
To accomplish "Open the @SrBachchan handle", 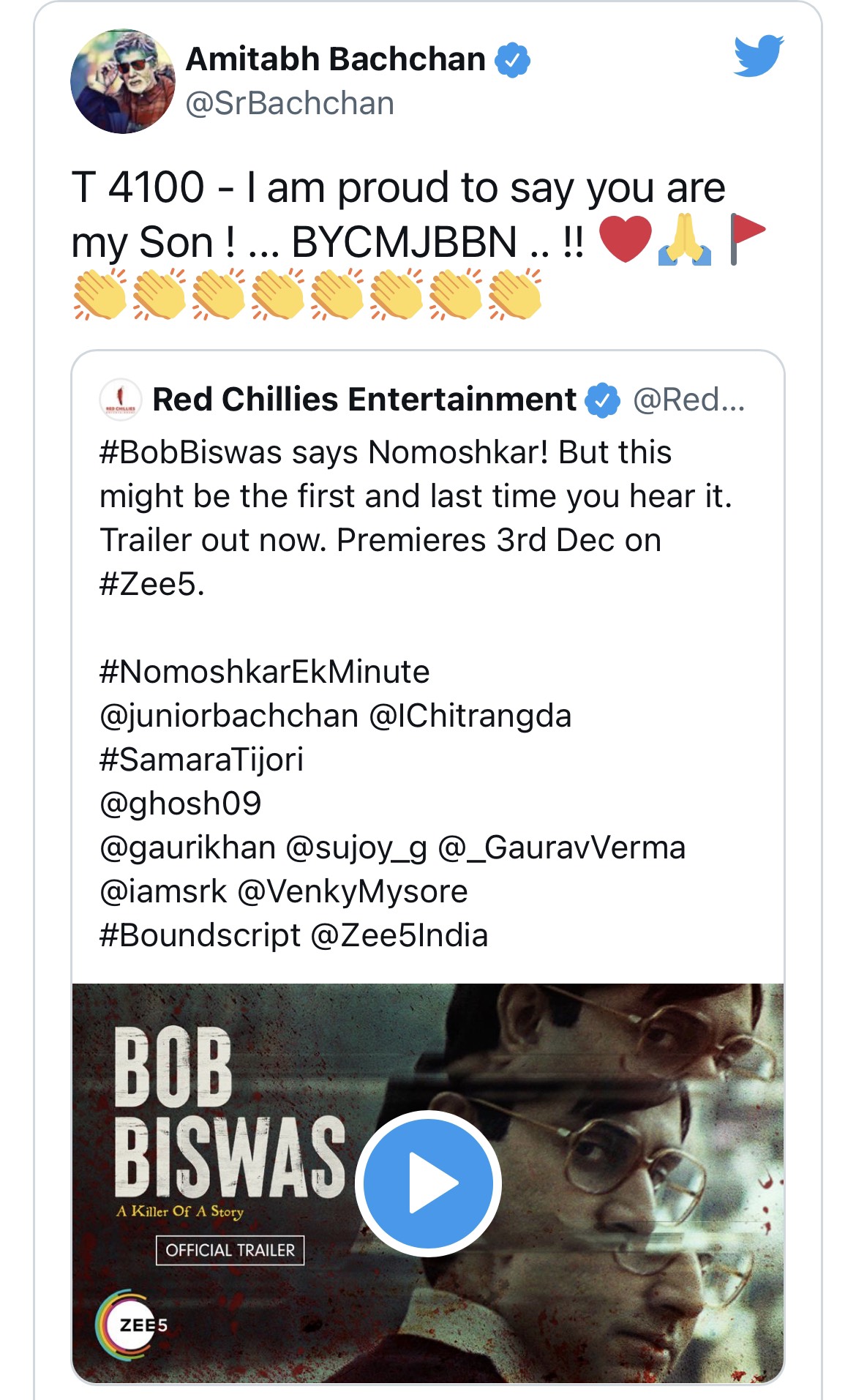I will [x=290, y=103].
